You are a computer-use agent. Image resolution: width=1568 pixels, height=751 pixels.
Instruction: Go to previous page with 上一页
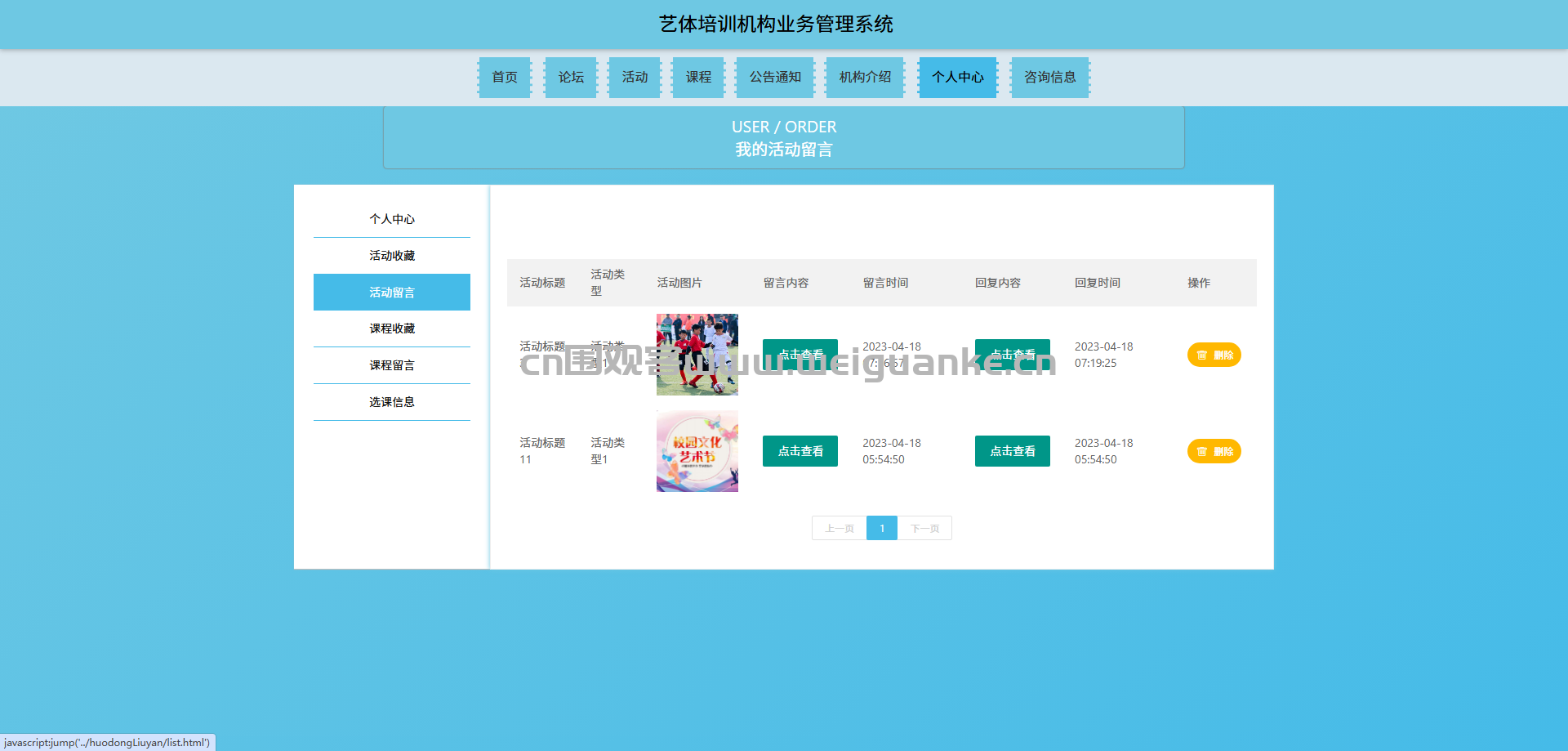[840, 528]
